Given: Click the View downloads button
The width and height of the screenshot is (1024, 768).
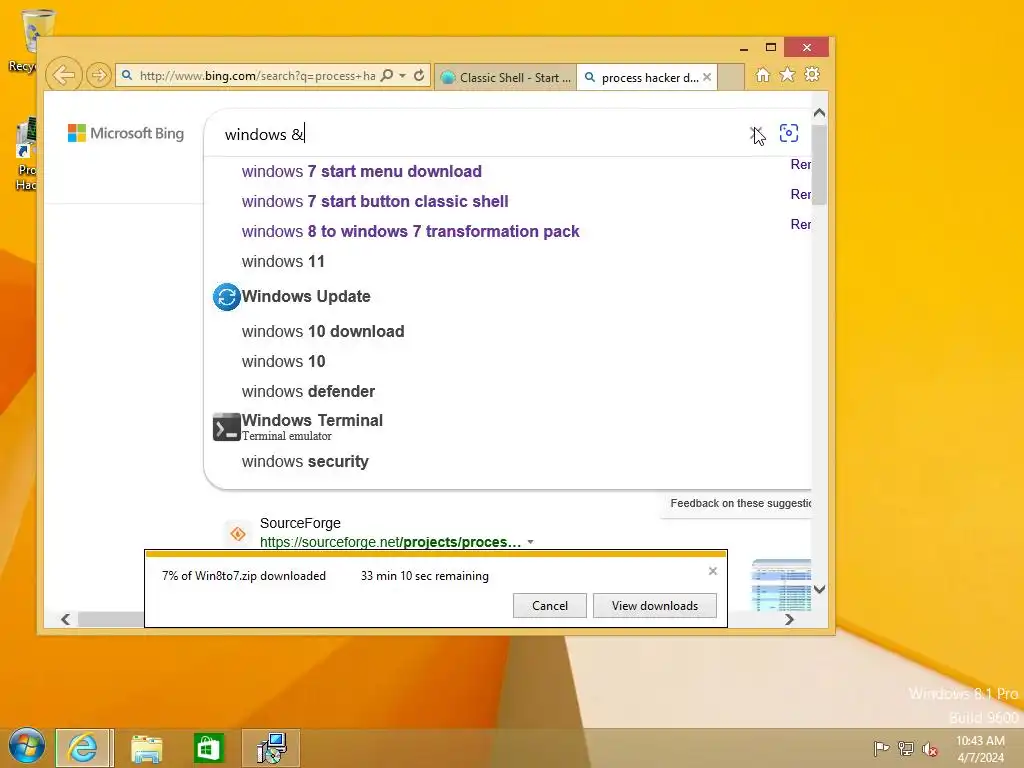Looking at the screenshot, I should tap(654, 605).
